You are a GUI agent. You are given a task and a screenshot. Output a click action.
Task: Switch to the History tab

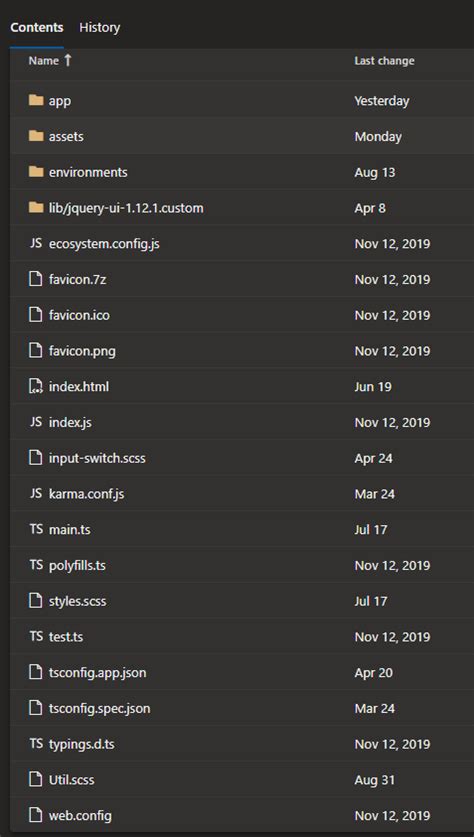[99, 27]
